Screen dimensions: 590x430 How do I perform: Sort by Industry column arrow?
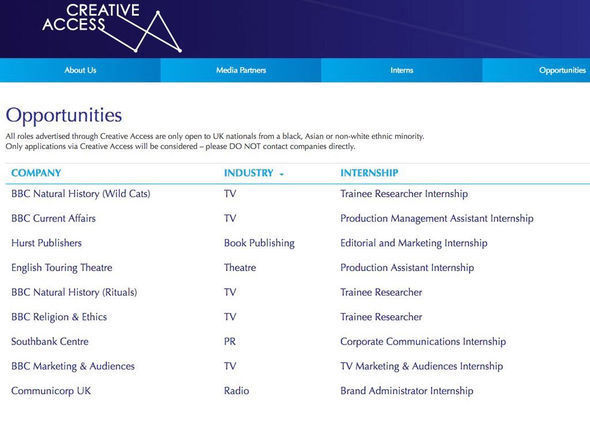pos(281,174)
